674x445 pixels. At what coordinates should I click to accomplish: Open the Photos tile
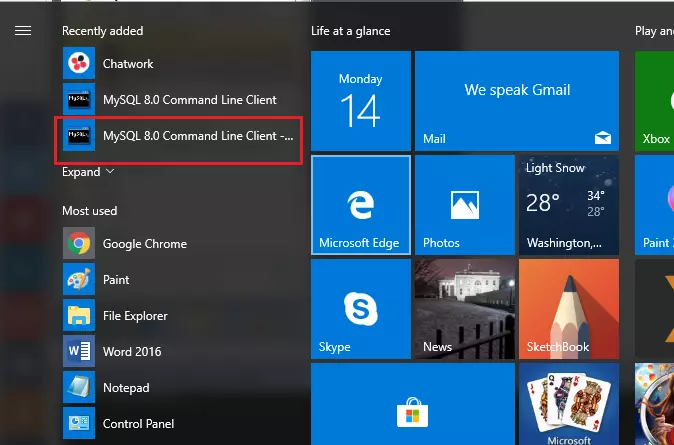pyautogui.click(x=465, y=205)
